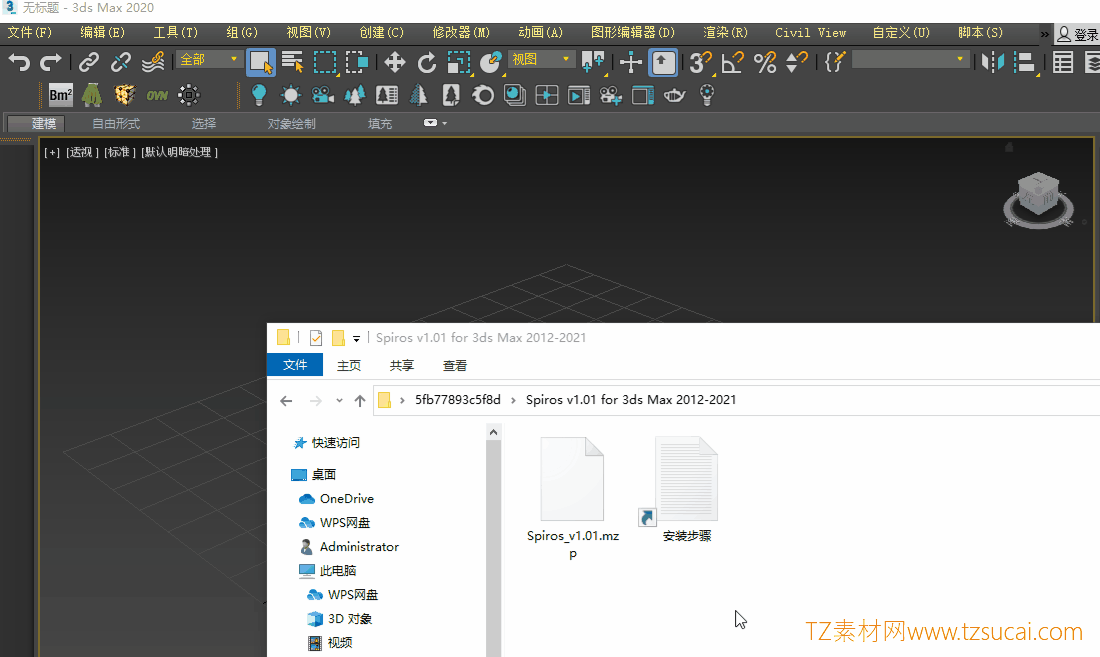Switch to the 对象绘制 ribbon tab

coord(291,123)
